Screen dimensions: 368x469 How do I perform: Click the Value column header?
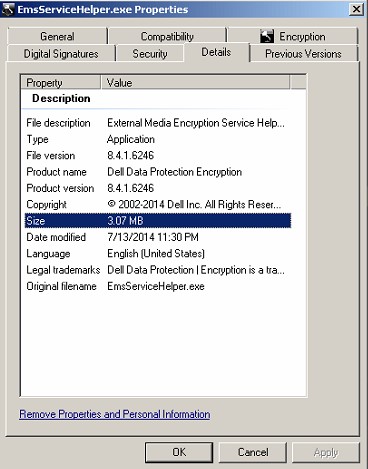[x=195, y=83]
